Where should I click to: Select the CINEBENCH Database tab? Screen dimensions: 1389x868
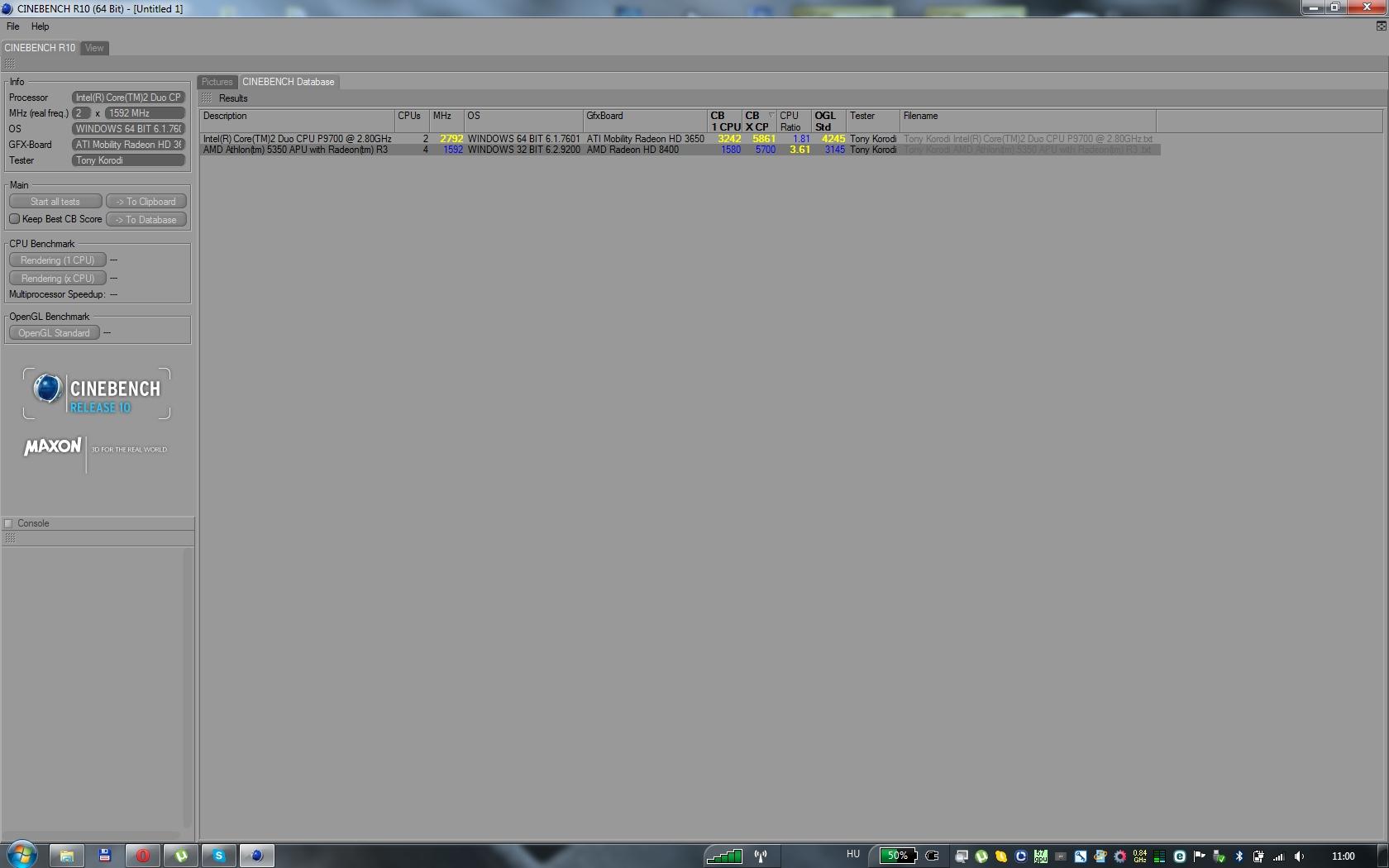click(x=289, y=82)
